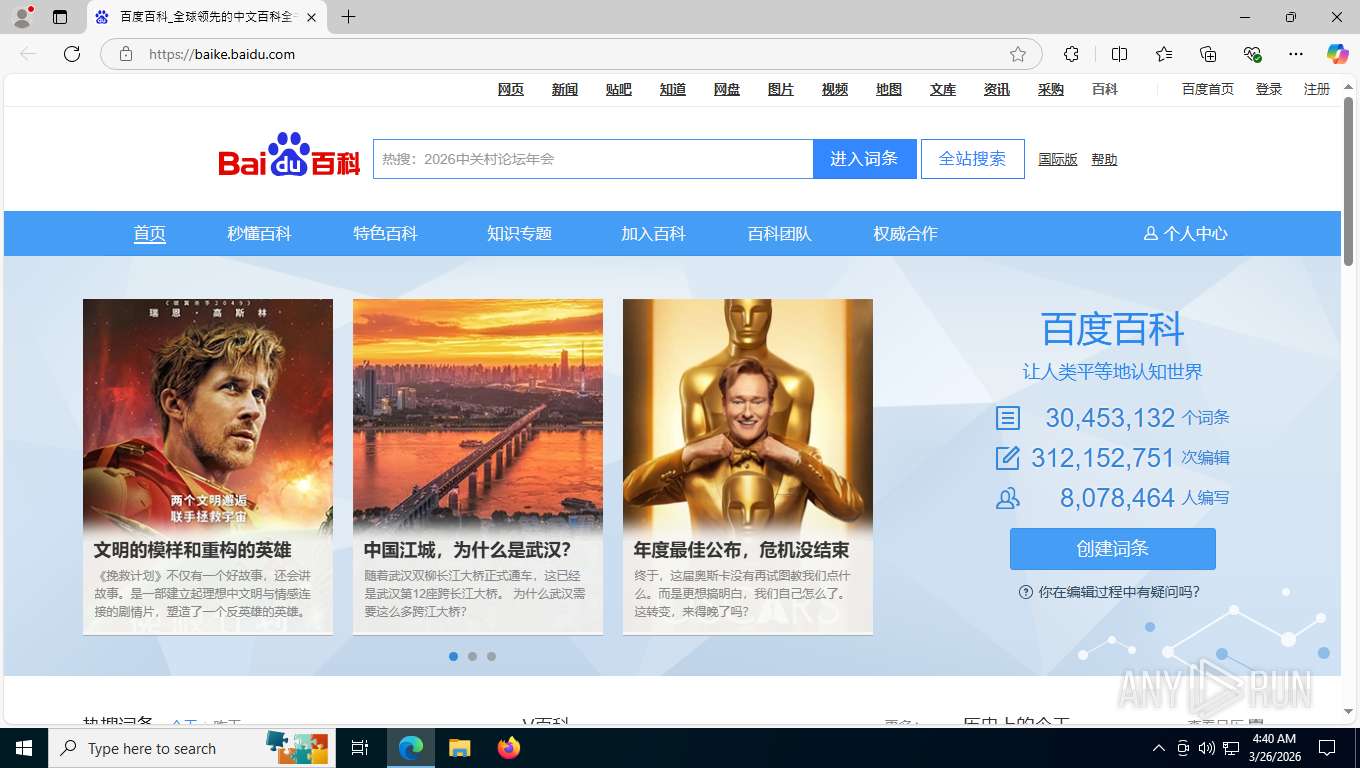This screenshot has height=768, width=1360.
Task: Click the Windows taskbar search box
Action: pos(190,748)
